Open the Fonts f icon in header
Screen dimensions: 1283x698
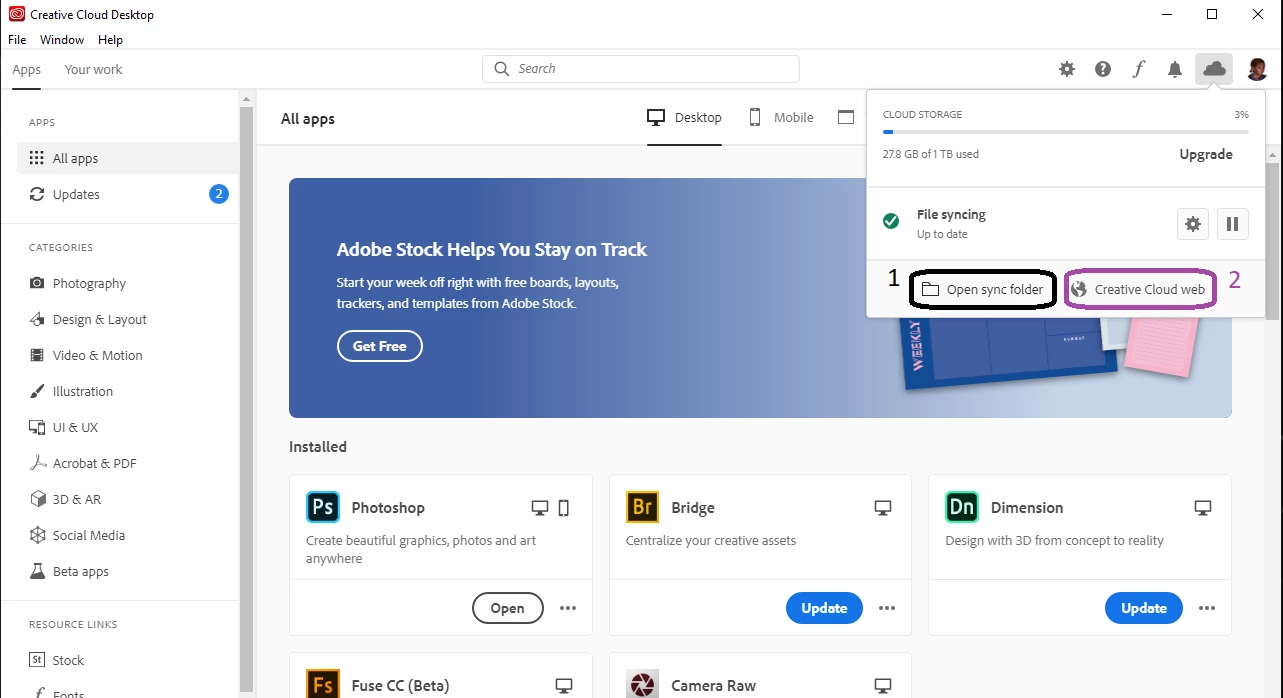pos(1139,69)
